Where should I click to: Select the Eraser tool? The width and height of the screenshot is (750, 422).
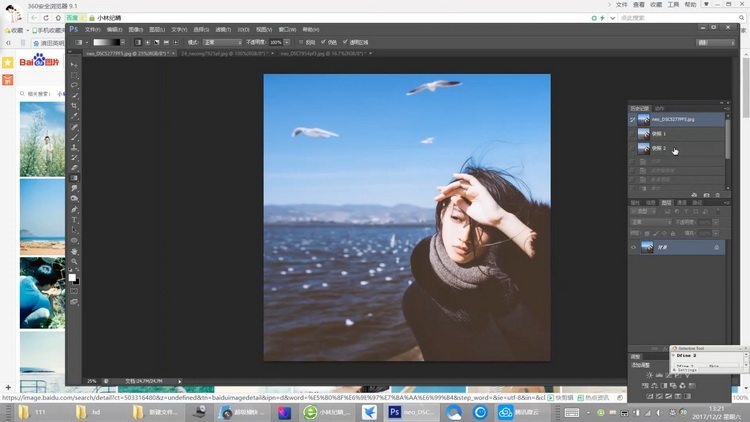pos(74,168)
